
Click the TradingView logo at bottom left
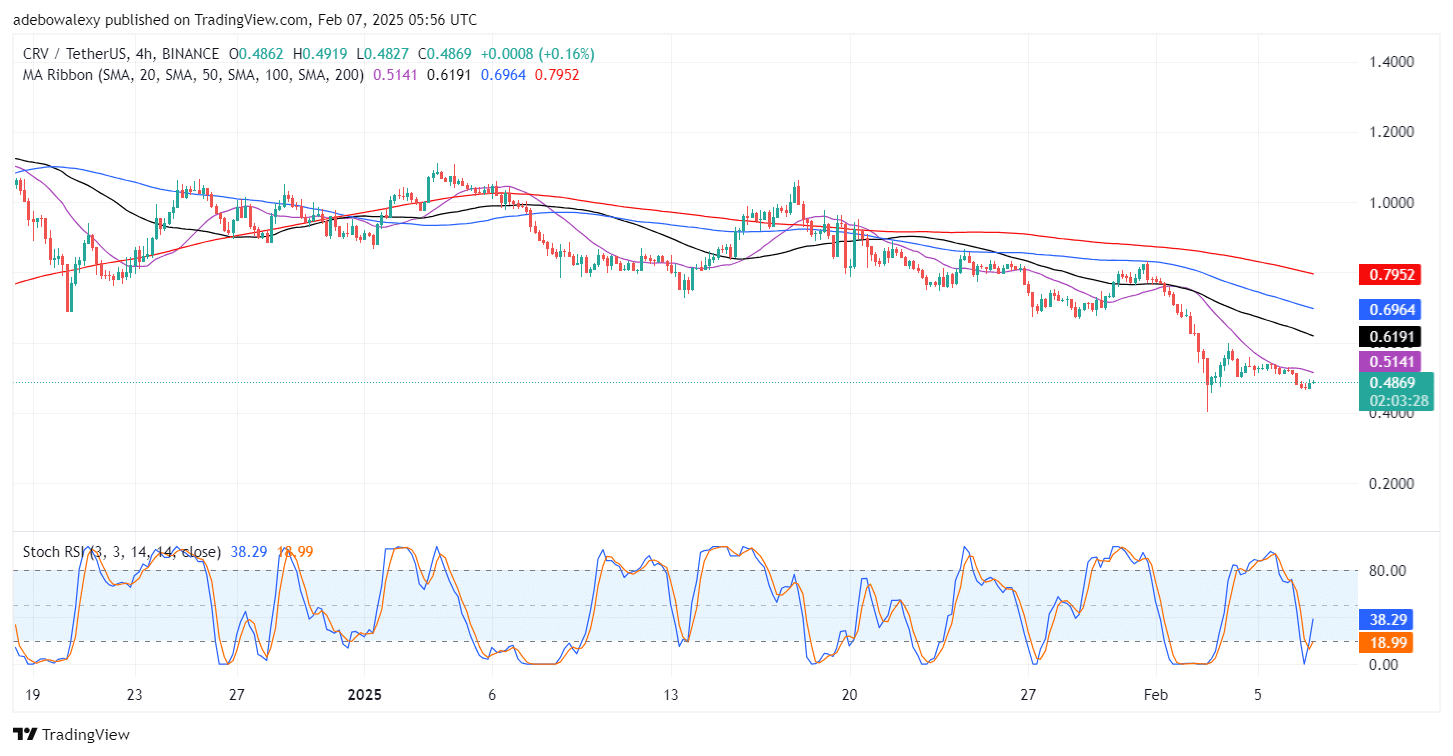(x=71, y=735)
